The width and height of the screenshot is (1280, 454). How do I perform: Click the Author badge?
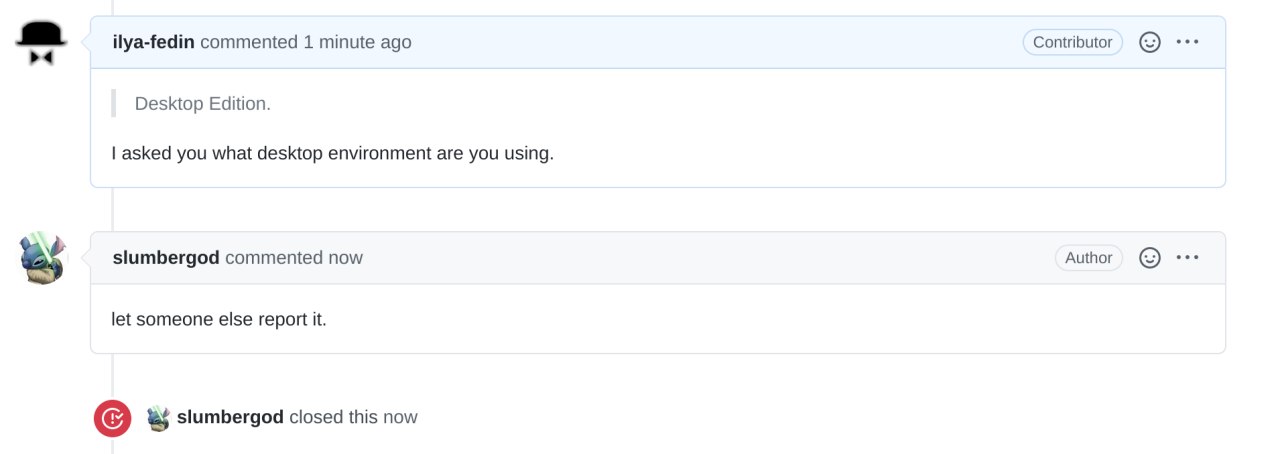[1088, 258]
